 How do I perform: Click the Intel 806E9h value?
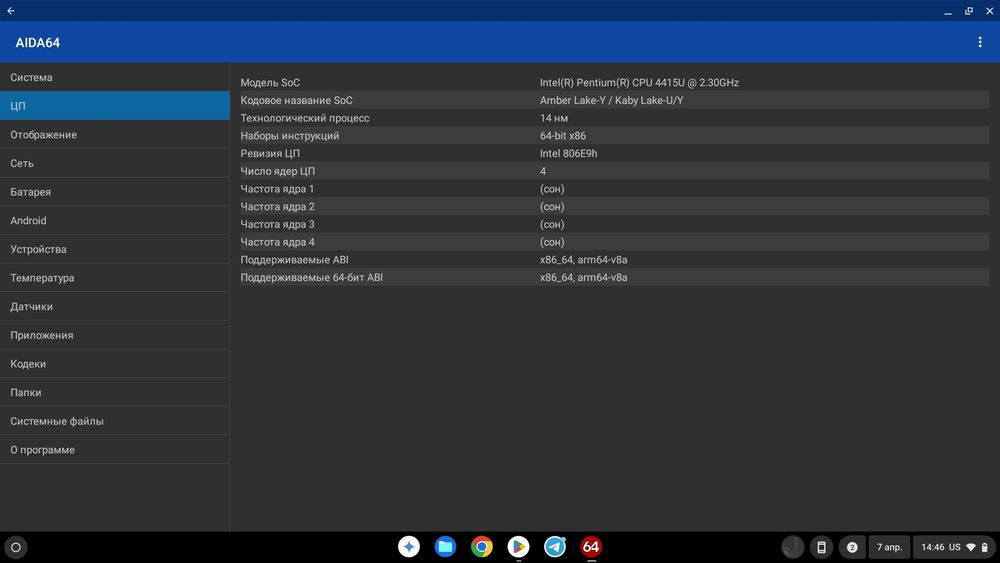(568, 154)
